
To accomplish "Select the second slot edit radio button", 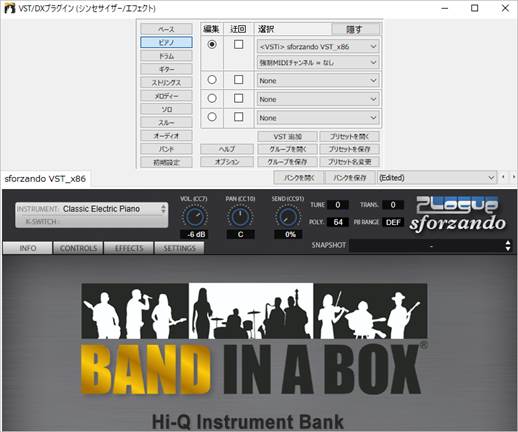I will pos(212,80).
